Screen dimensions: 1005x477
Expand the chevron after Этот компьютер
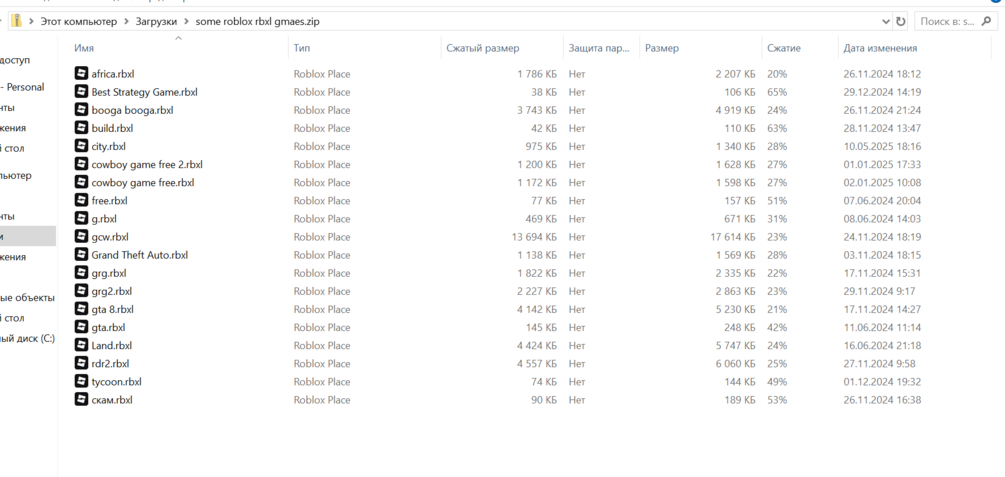click(126, 21)
